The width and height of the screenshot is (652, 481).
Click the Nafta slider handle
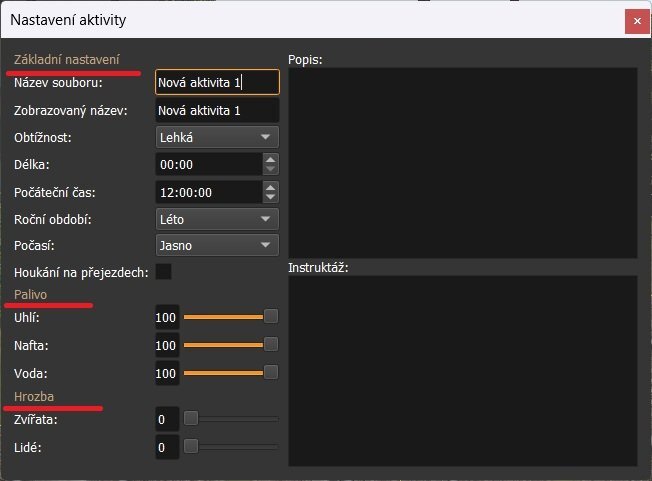(270, 345)
